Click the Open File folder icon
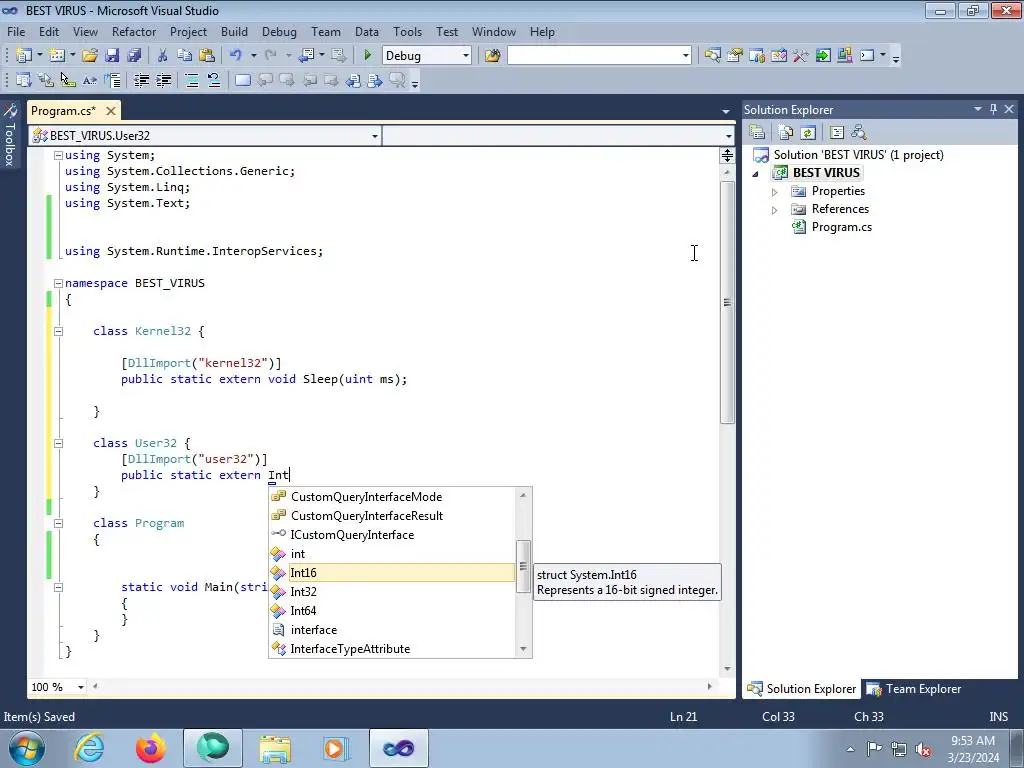Screen dimensions: 1024x768 point(90,56)
